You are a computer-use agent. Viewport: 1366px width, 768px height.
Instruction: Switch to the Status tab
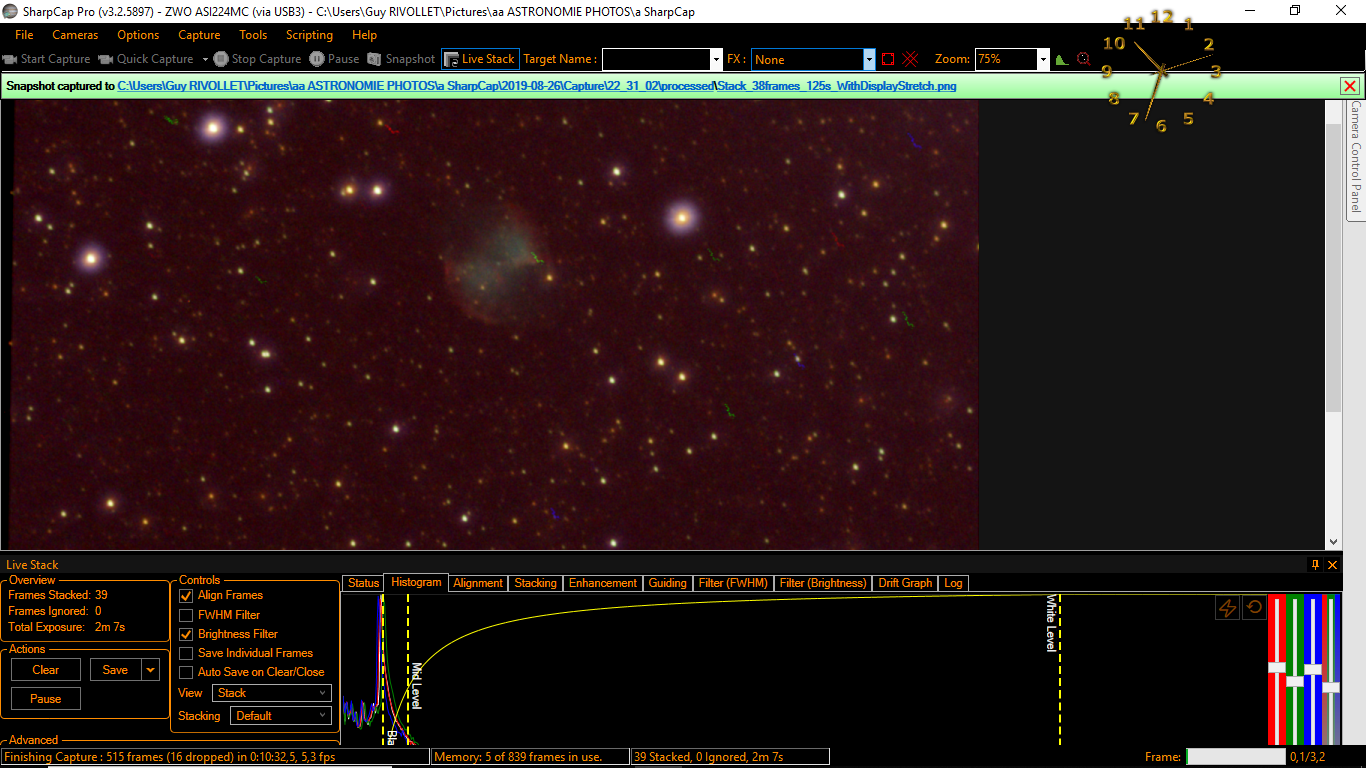coord(363,583)
